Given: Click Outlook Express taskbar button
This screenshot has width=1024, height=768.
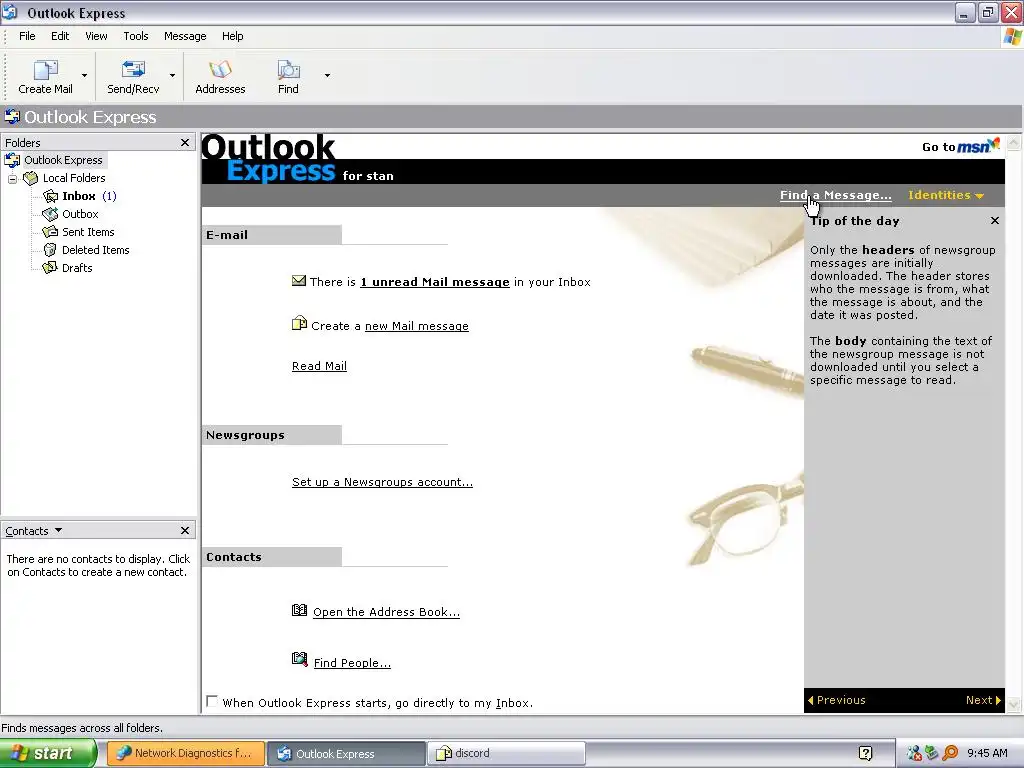Looking at the screenshot, I should point(346,753).
